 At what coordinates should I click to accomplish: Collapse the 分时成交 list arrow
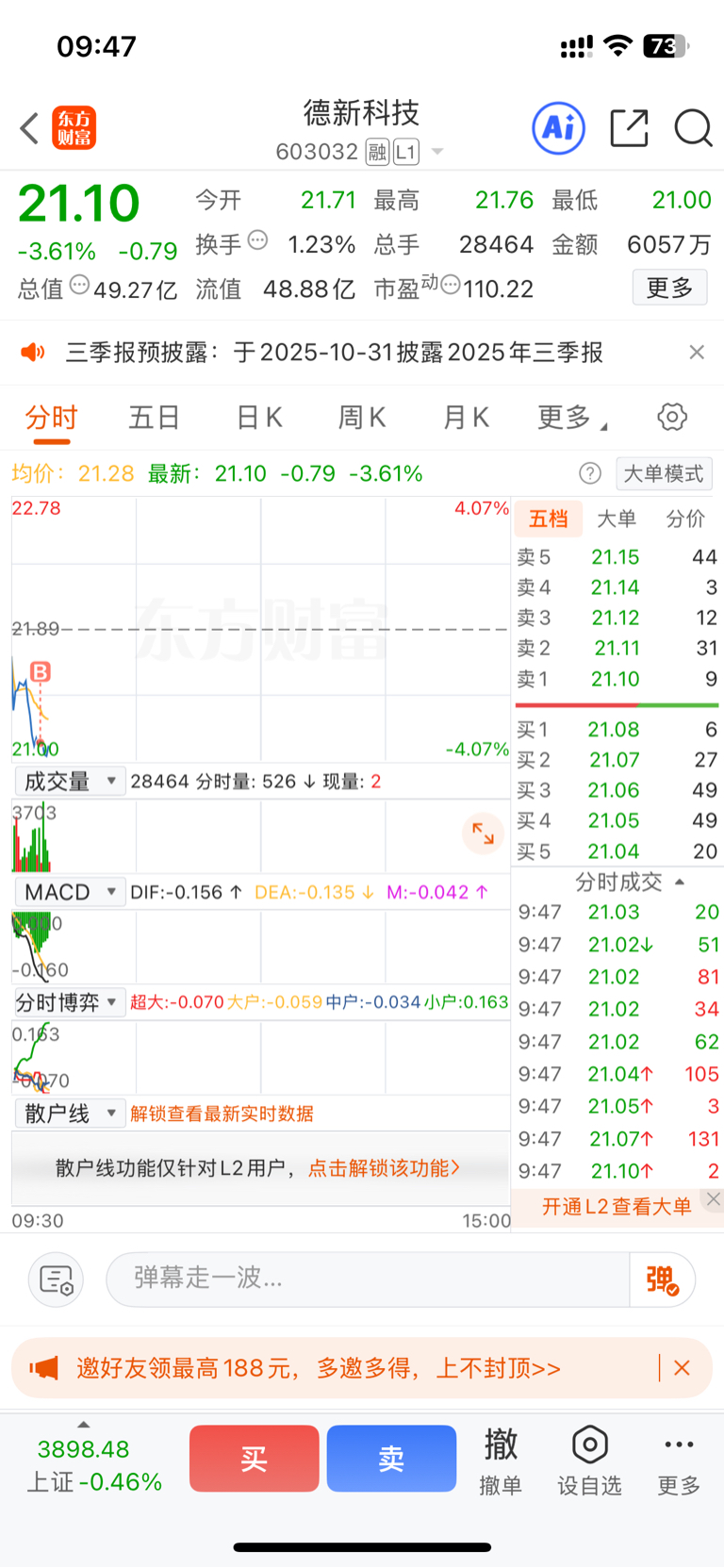click(x=680, y=883)
